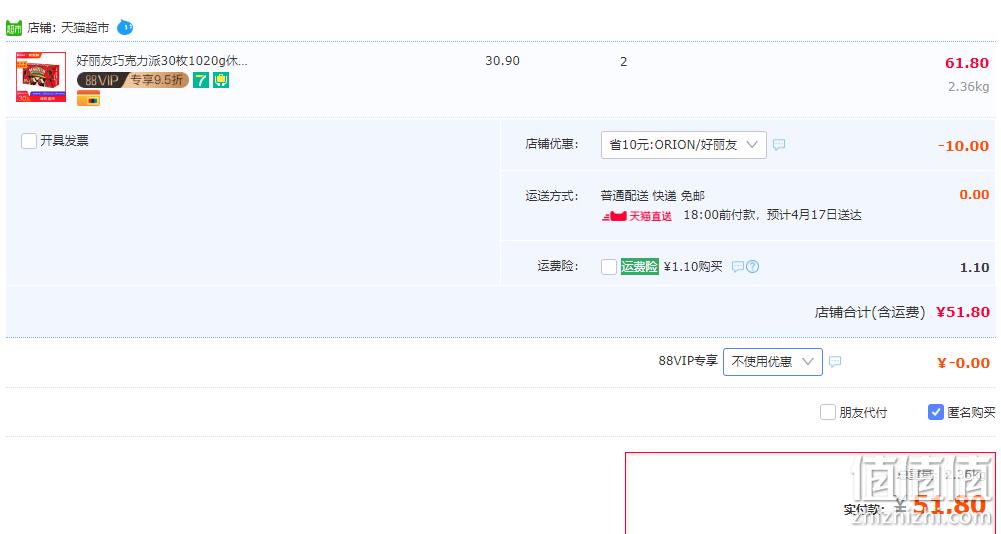Click the comment icon beside 店铺优惠 dropdown
This screenshot has width=1001, height=534.
[x=779, y=145]
